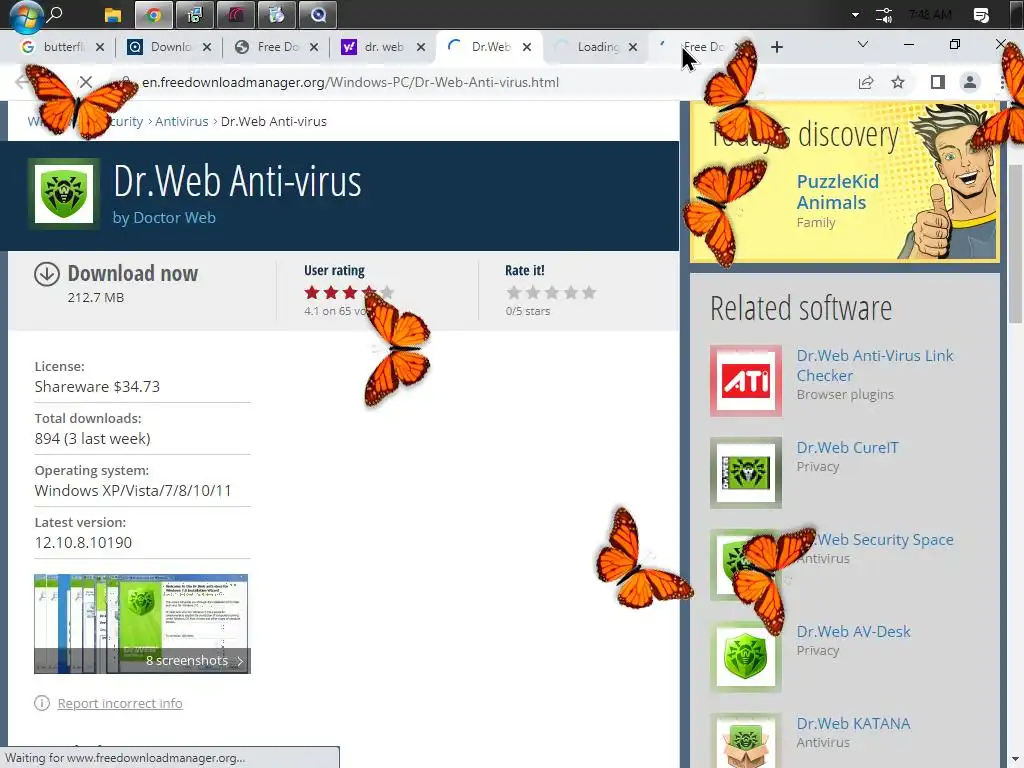Open the volume control in system tray
1024x768 pixels.
click(x=884, y=14)
